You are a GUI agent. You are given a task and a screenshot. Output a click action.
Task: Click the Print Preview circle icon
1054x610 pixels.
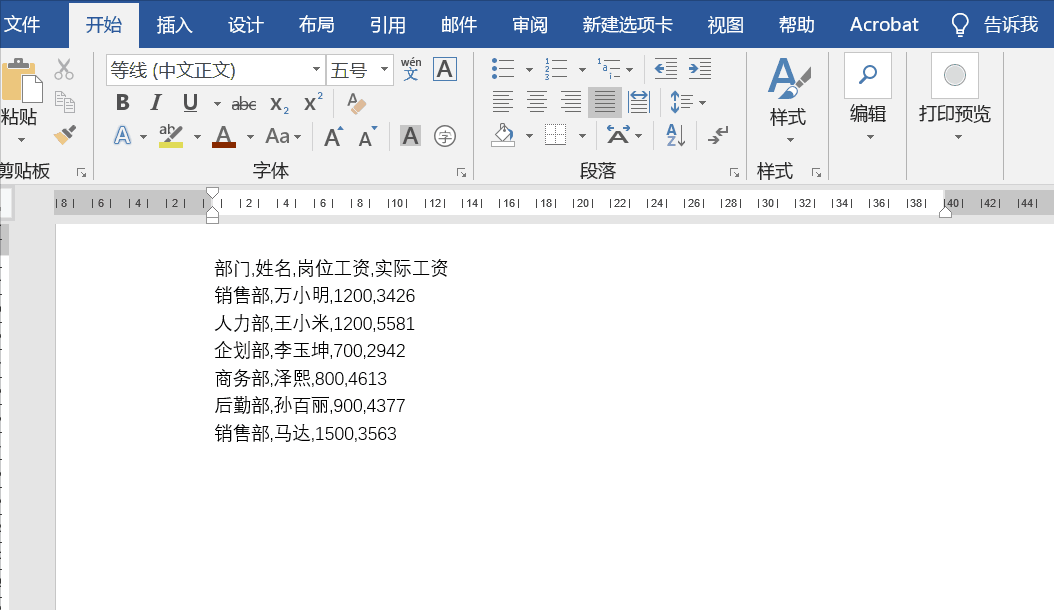point(955,75)
